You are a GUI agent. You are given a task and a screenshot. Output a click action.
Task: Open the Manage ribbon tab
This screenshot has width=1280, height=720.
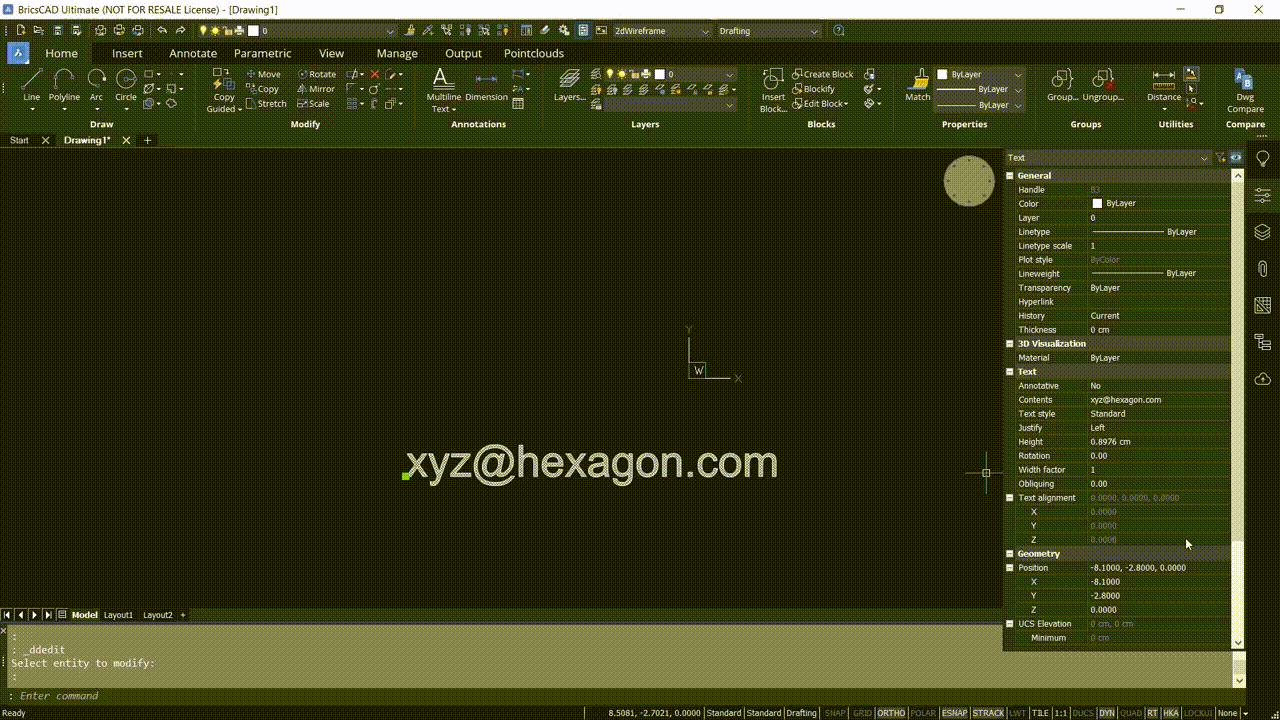pyautogui.click(x=397, y=53)
